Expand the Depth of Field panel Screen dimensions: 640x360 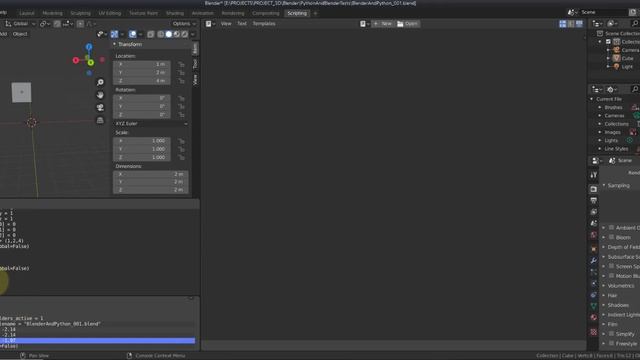(x=604, y=247)
